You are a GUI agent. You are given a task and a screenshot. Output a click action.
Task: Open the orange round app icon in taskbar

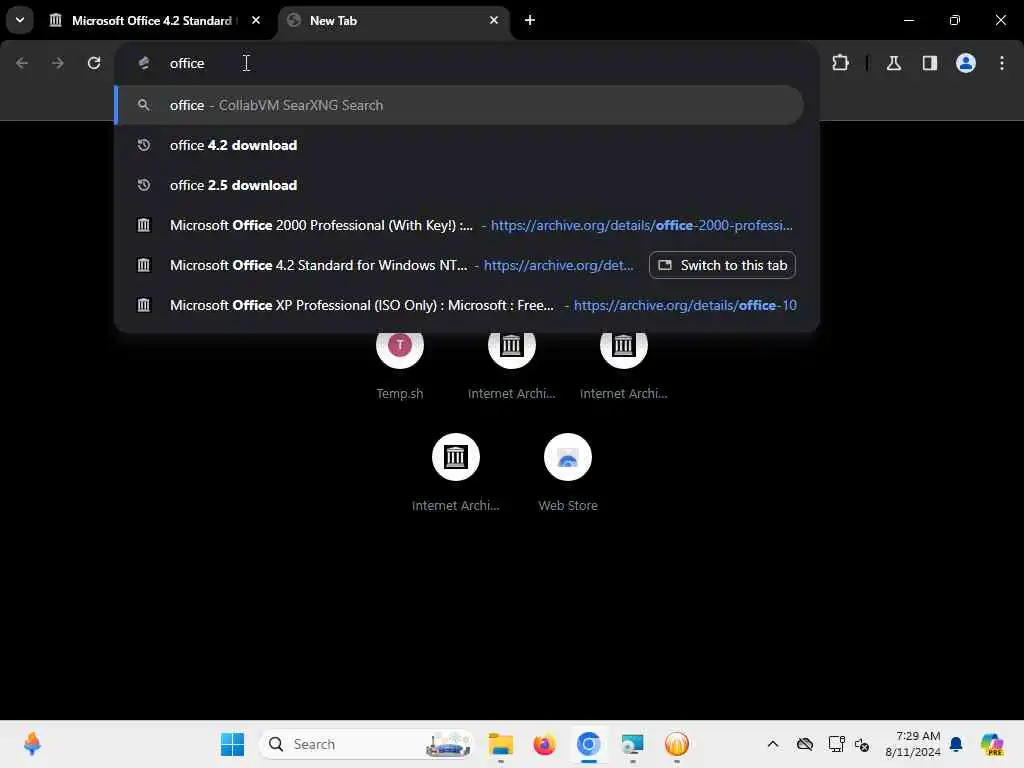click(x=677, y=744)
